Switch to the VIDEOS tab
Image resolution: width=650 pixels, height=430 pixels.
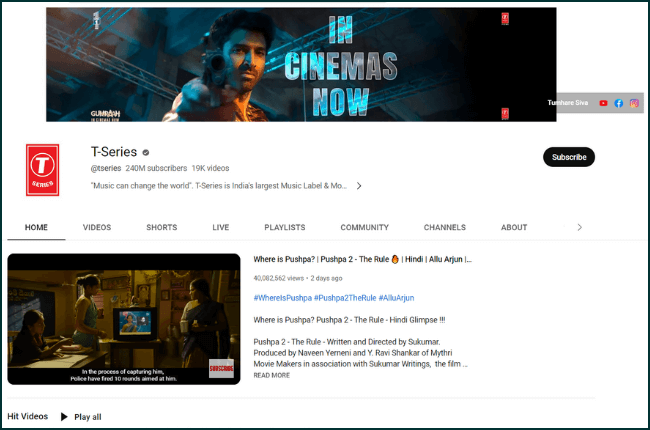pos(97,228)
